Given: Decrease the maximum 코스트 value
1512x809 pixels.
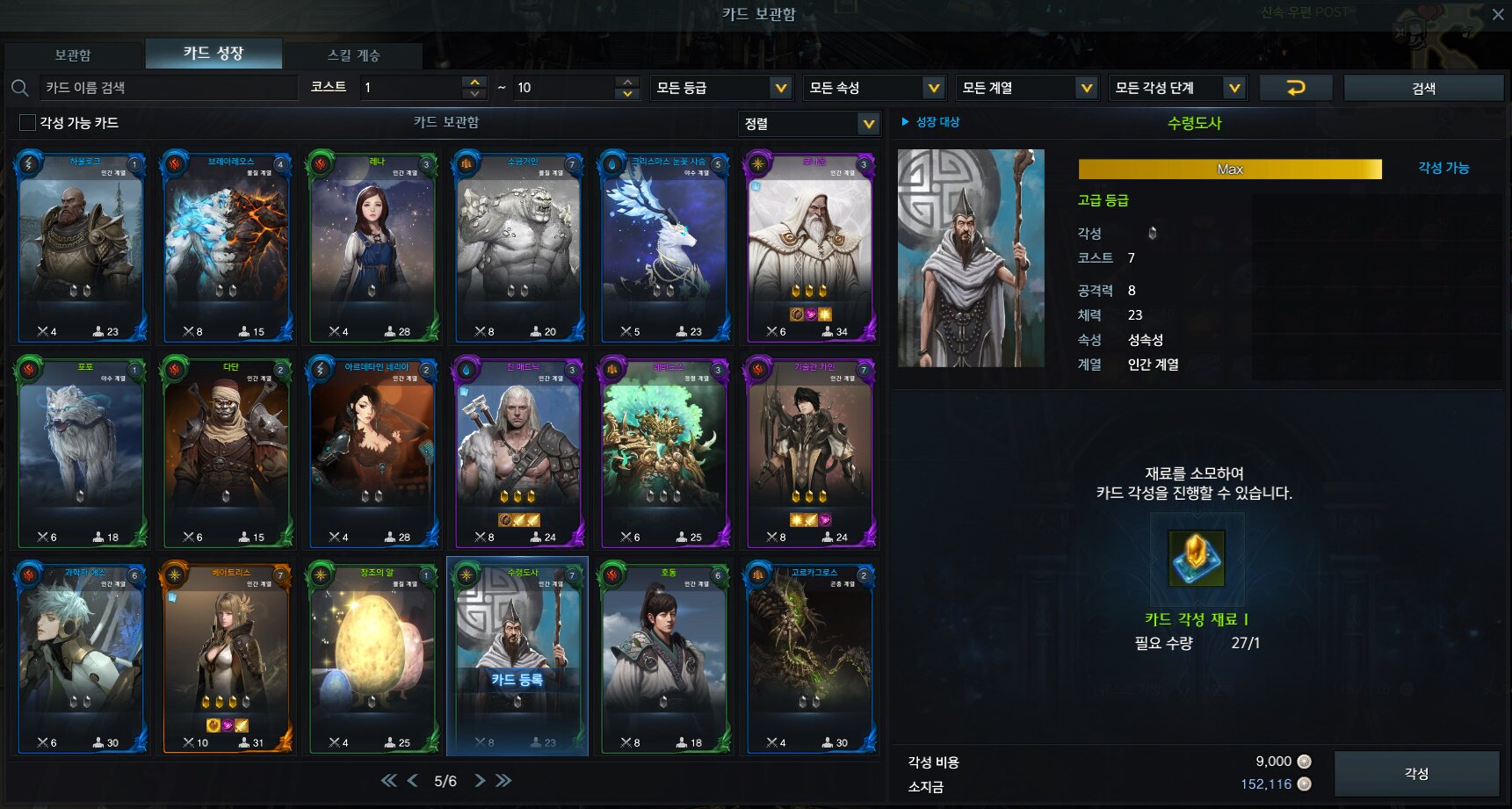Looking at the screenshot, I should [x=627, y=93].
